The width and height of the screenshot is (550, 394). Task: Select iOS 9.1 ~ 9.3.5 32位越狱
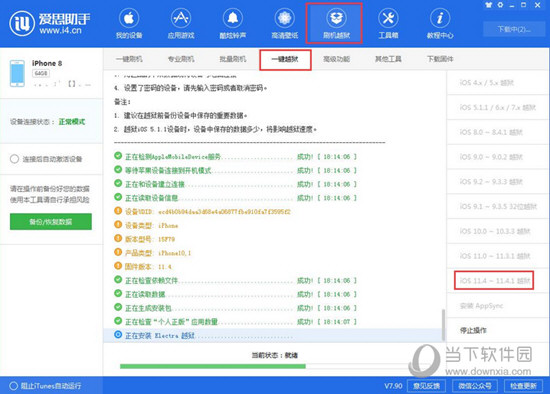point(498,206)
